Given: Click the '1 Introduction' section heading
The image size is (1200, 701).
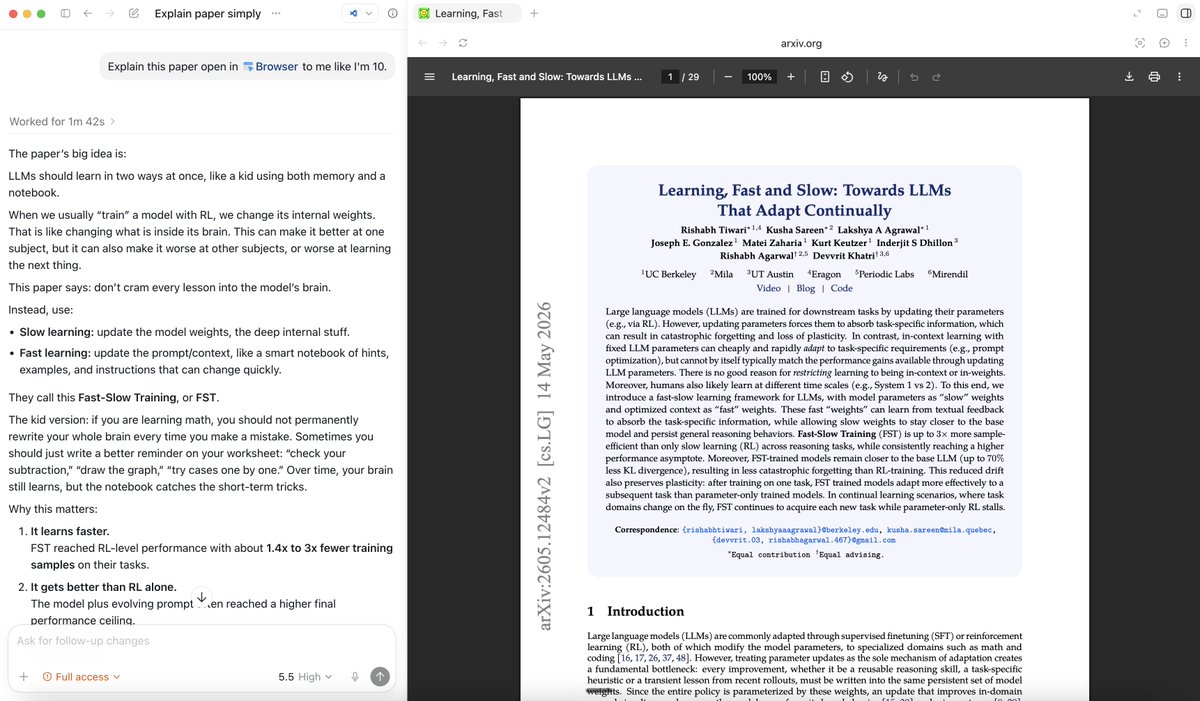Looking at the screenshot, I should click(x=636, y=611).
